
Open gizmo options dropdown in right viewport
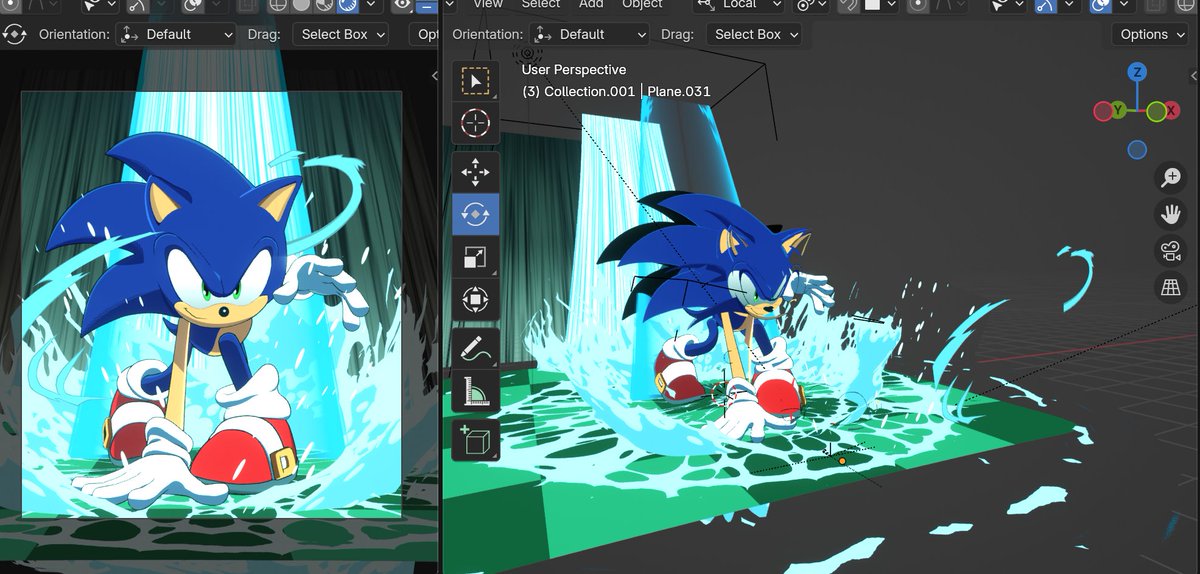point(1067,4)
